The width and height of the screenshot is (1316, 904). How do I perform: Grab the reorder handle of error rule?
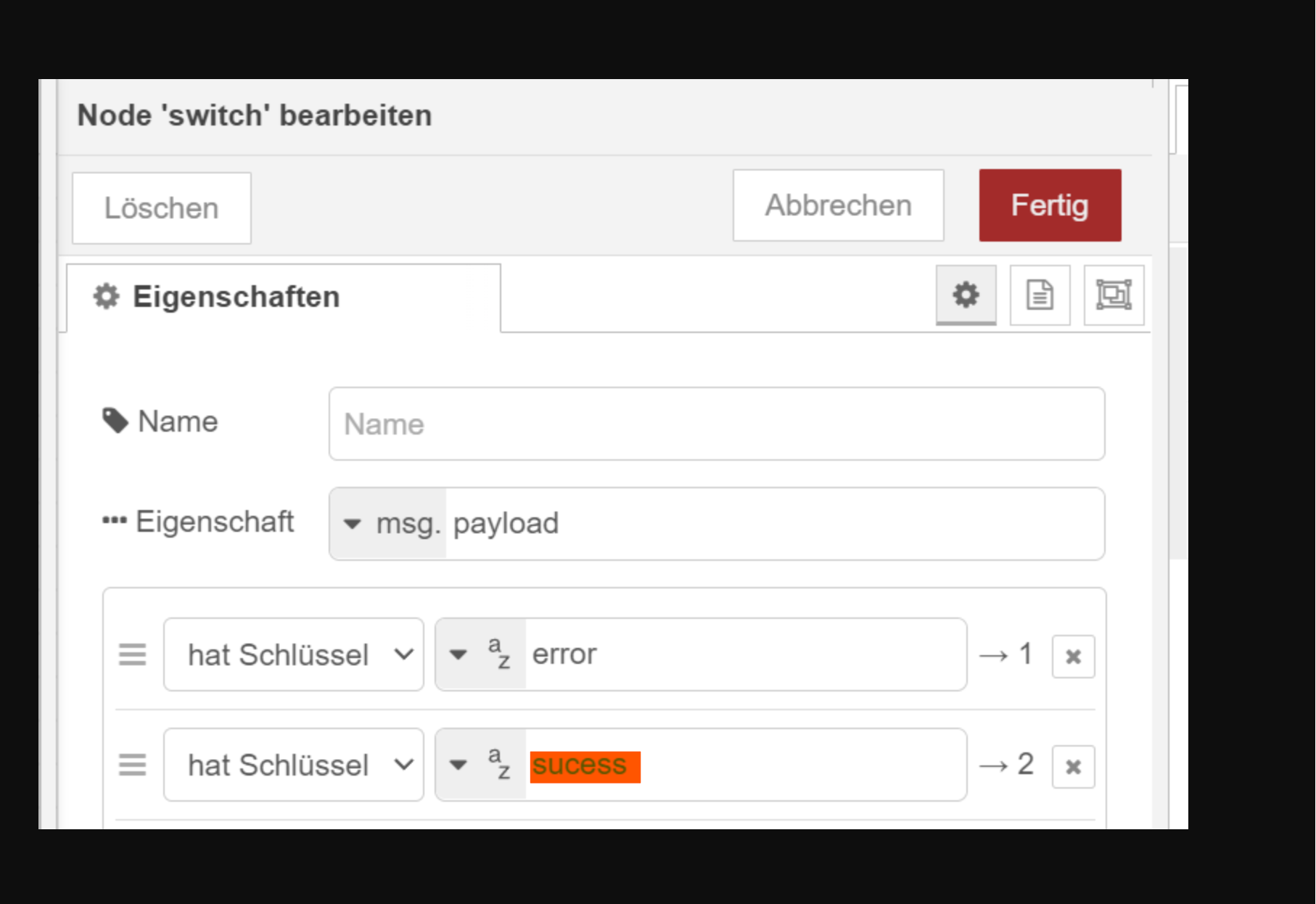point(133,654)
